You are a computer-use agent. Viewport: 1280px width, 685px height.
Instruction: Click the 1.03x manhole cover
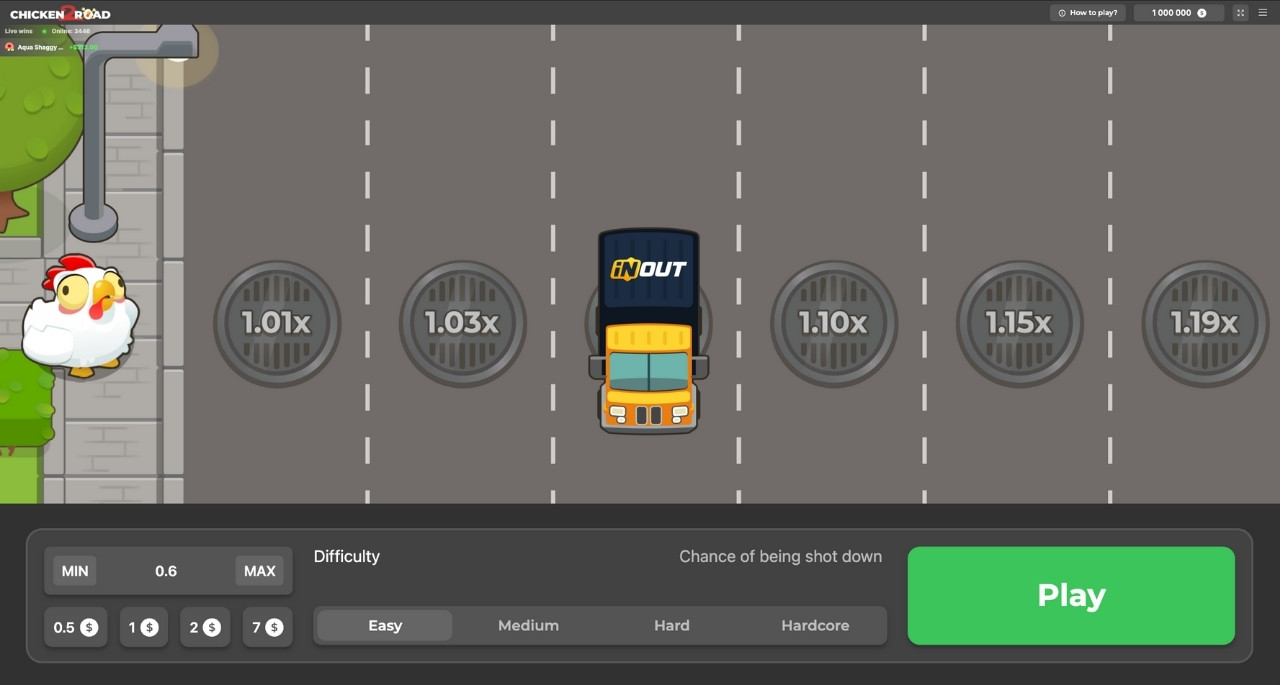click(x=463, y=323)
